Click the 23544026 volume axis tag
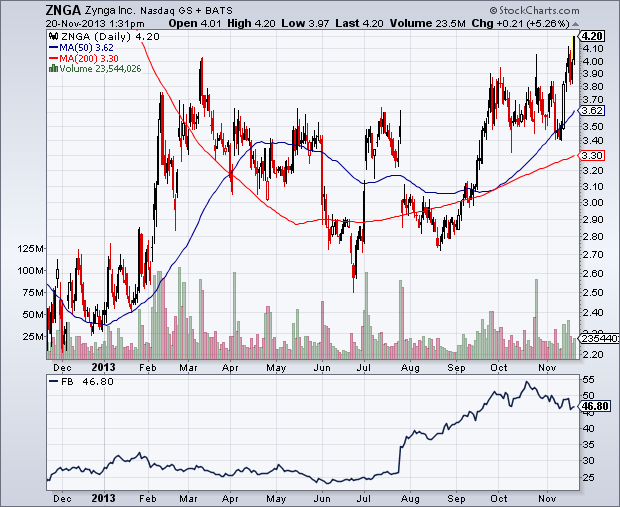Image resolution: width=620 pixels, height=507 pixels. pyautogui.click(x=599, y=339)
